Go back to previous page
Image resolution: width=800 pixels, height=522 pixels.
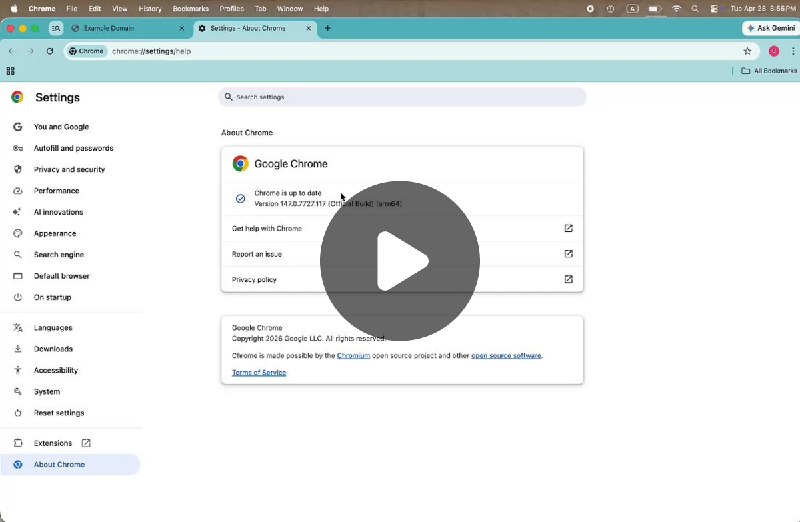pyautogui.click(x=12, y=51)
